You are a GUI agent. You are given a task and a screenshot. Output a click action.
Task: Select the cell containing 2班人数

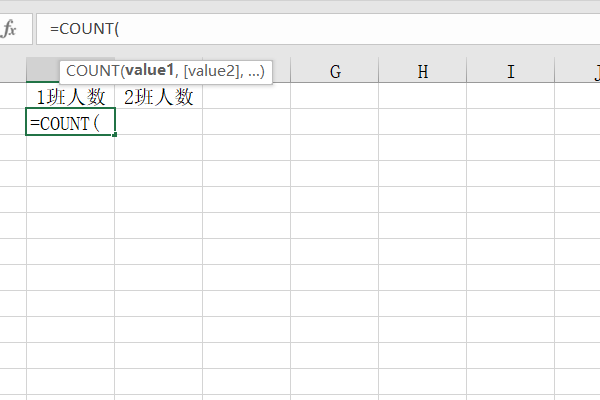click(158, 97)
